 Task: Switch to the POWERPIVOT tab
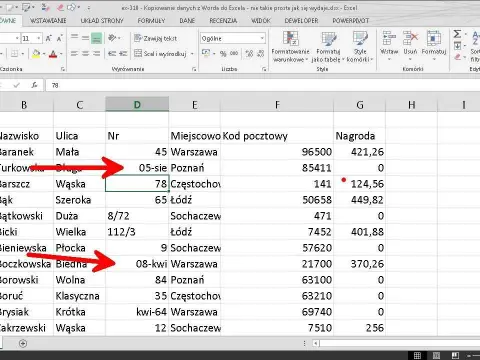pos(351,21)
